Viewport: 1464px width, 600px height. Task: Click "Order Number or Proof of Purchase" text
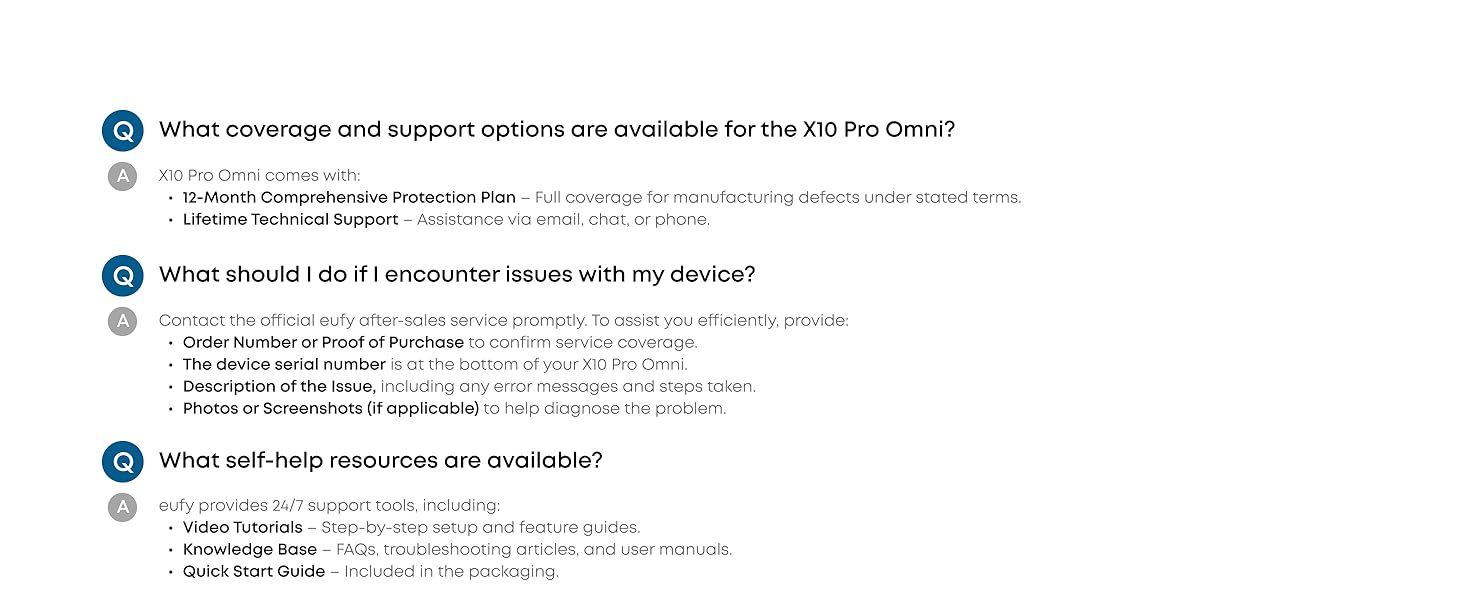click(323, 342)
